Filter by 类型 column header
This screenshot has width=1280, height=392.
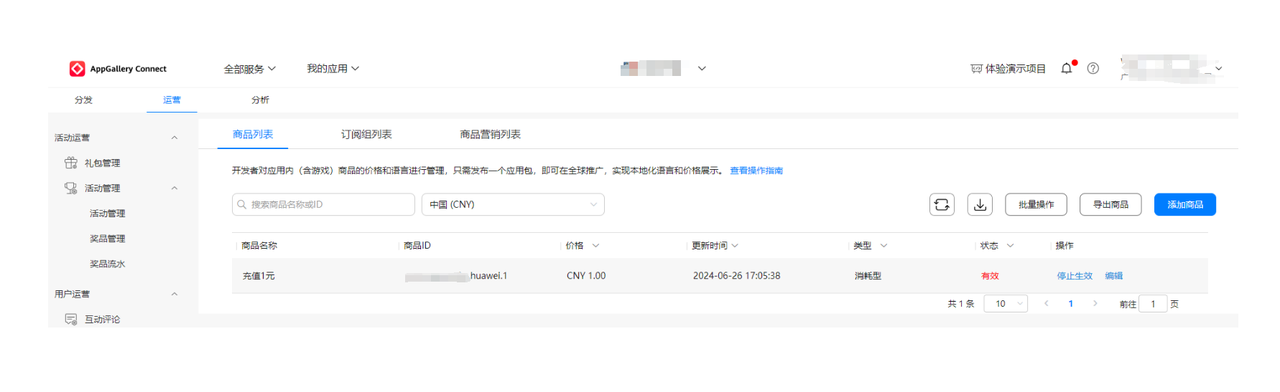(870, 245)
